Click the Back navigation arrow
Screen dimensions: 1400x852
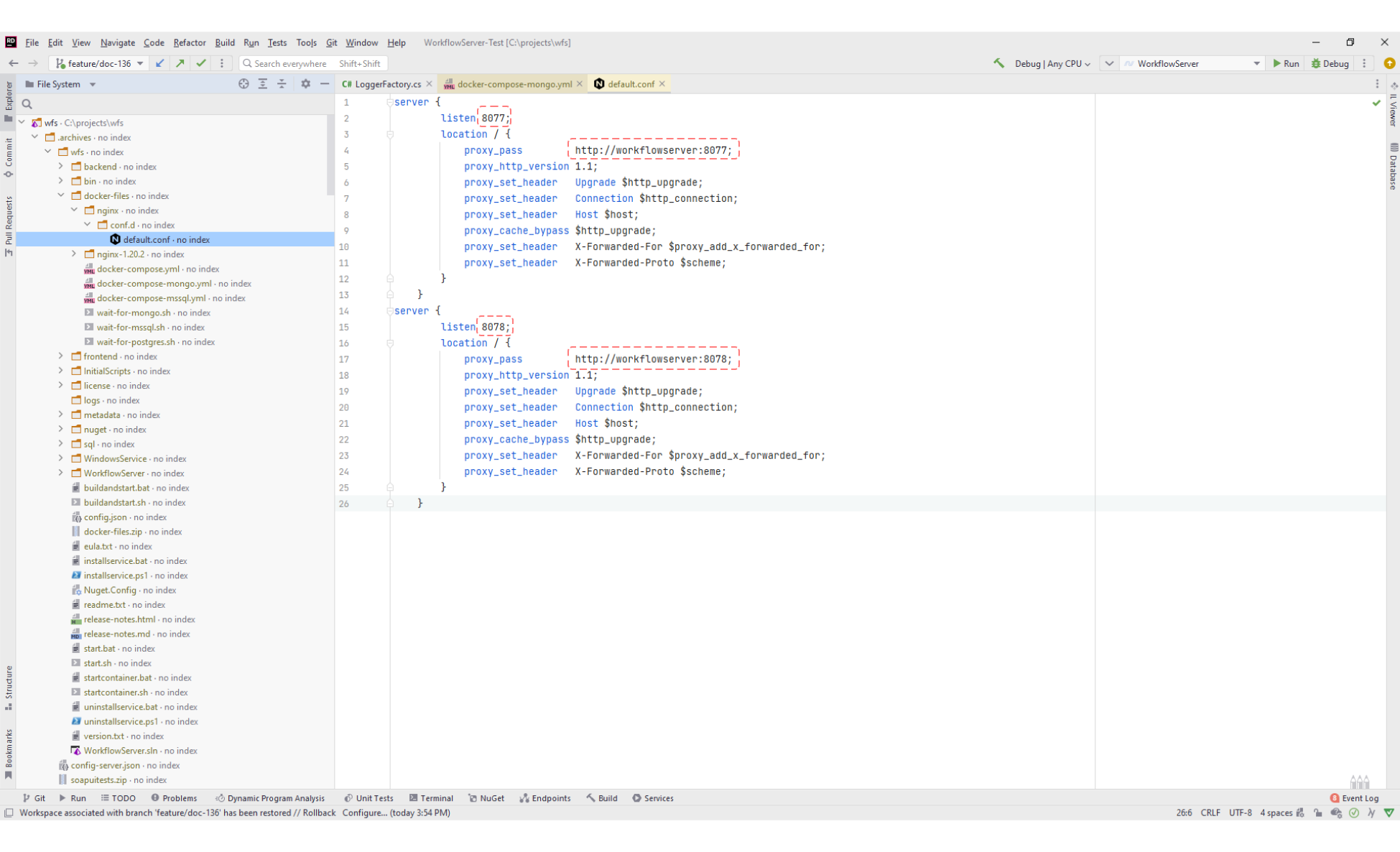(13, 63)
